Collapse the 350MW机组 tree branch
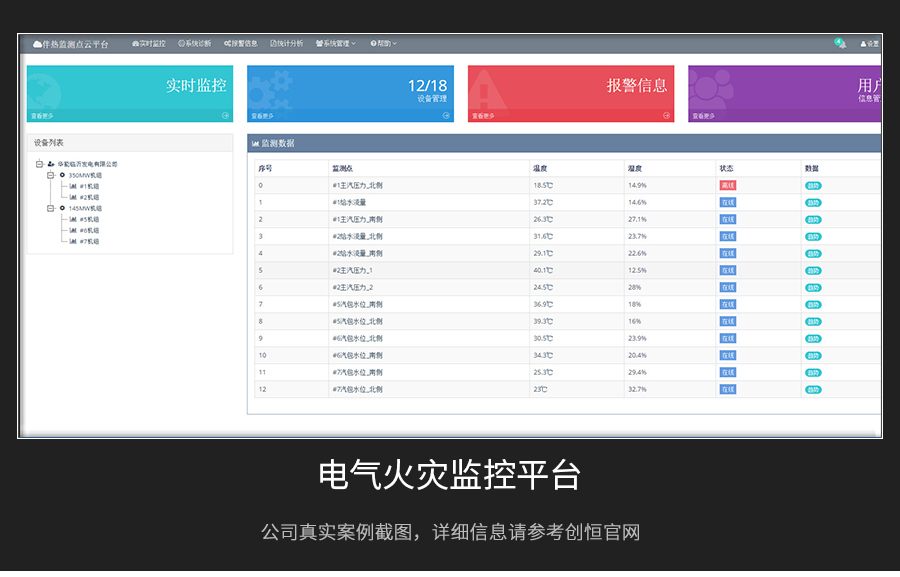900x577 pixels. pos(50,175)
